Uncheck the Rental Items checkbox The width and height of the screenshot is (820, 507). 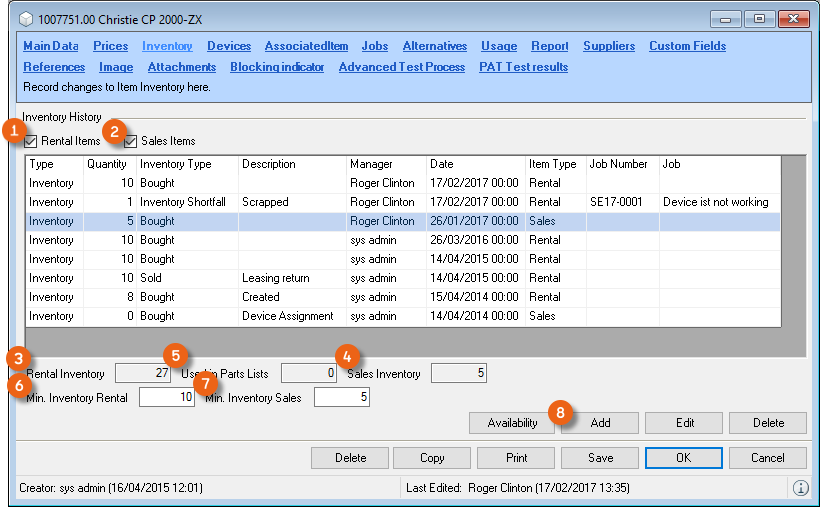(x=31, y=142)
